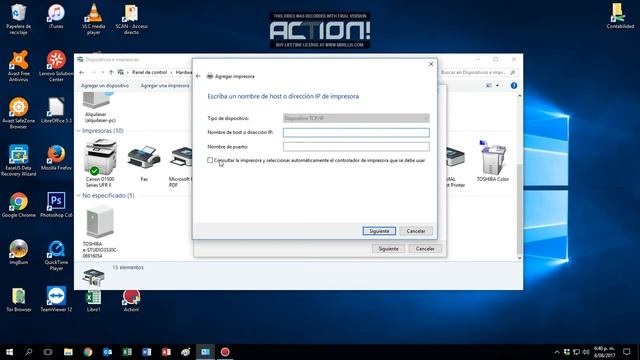This screenshot has width=640, height=360.
Task: Go back in the Devices window navigation
Action: click(x=82, y=72)
